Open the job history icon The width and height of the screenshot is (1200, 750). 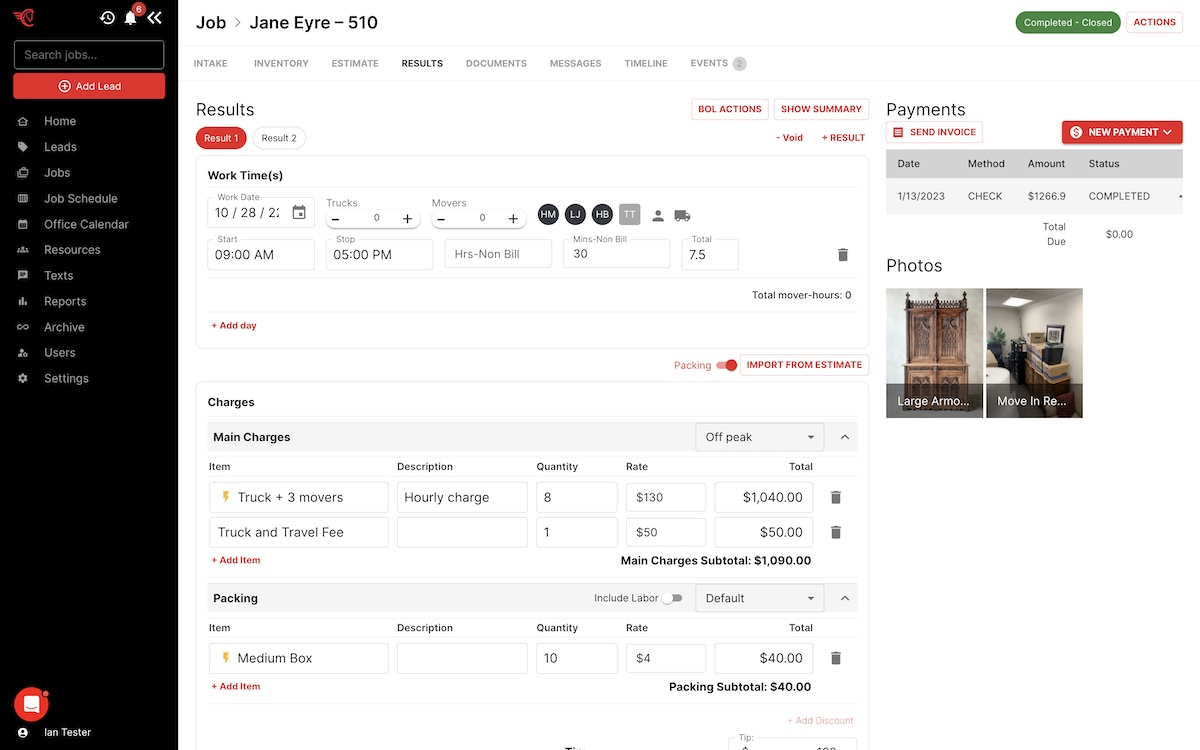(x=107, y=16)
